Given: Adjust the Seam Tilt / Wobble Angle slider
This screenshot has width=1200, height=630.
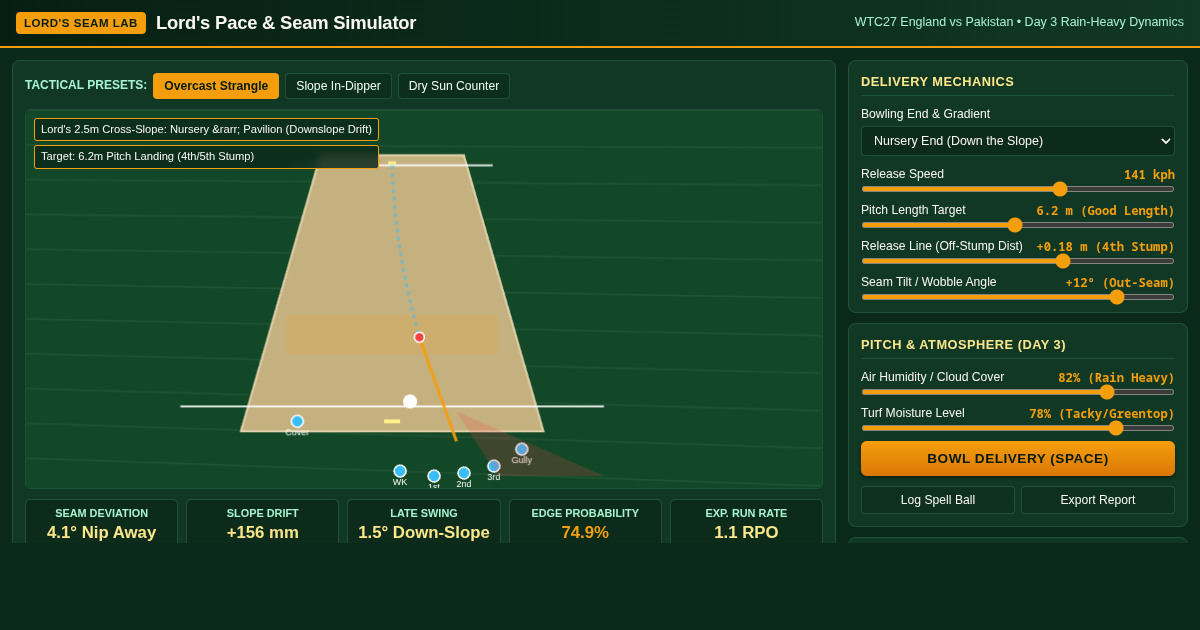Looking at the screenshot, I should pos(1018,297).
